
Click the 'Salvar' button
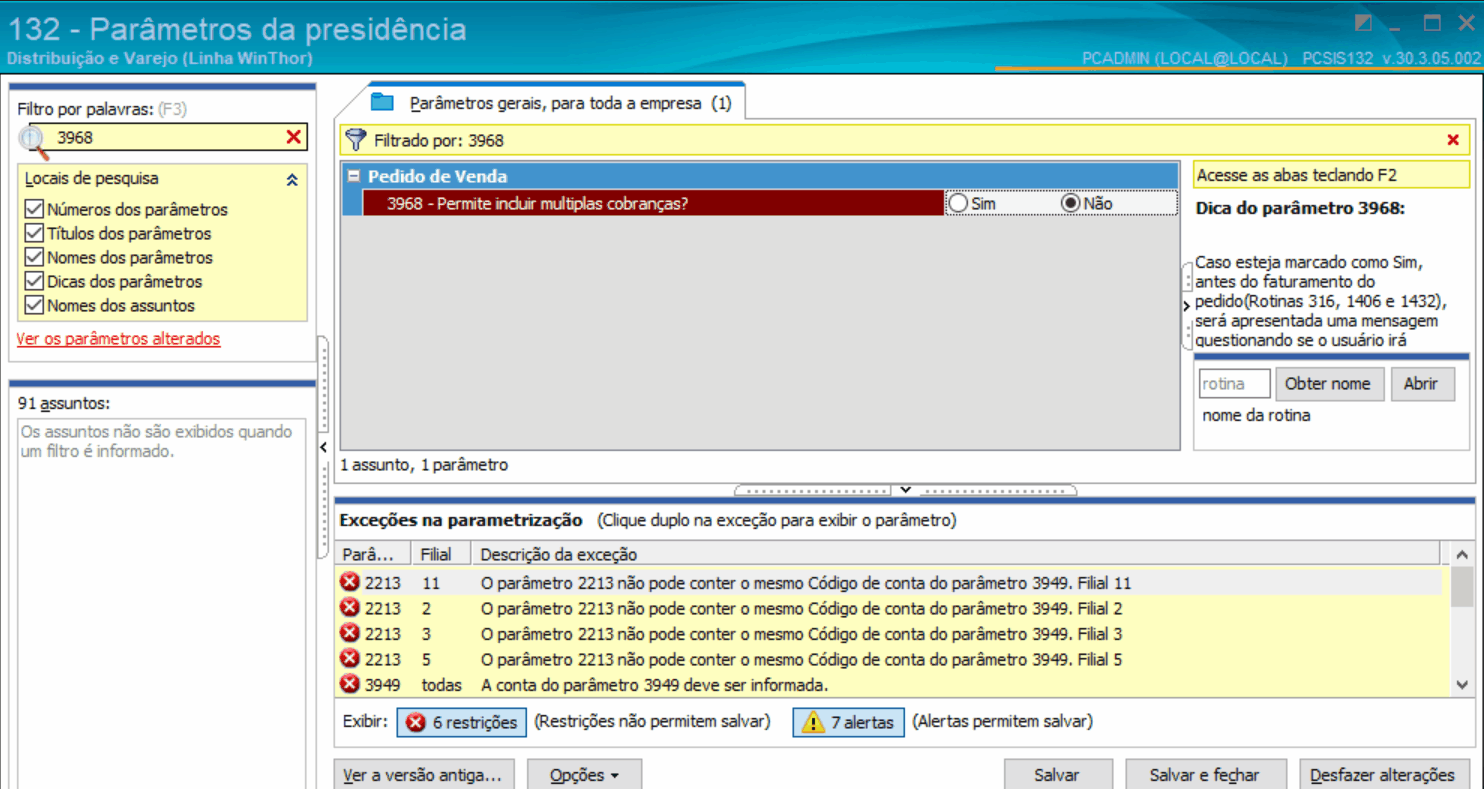tap(1058, 775)
